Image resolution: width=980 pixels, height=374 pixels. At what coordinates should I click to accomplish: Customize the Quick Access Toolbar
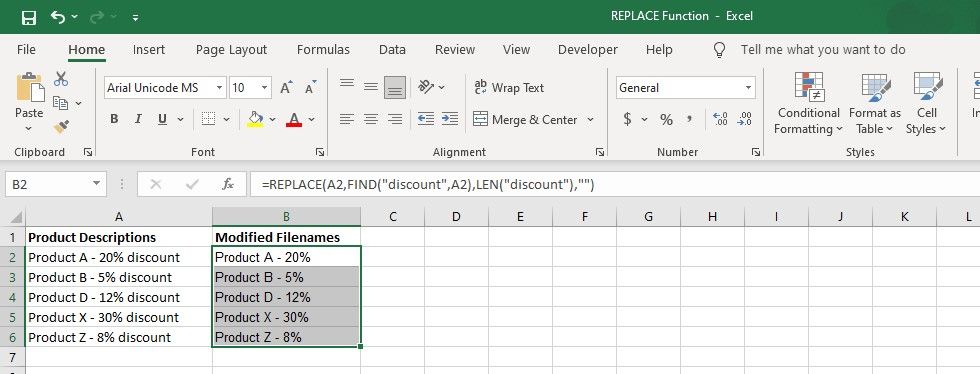(136, 18)
